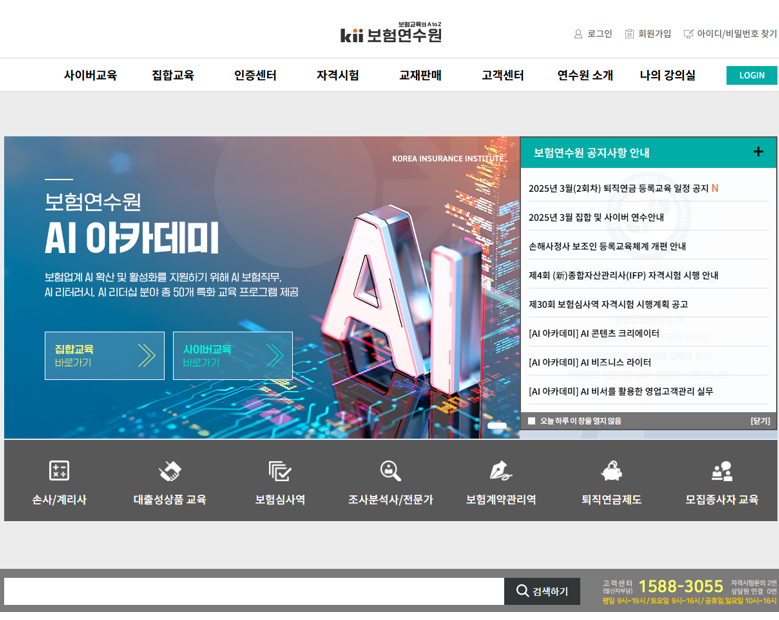Open the 고객센터 menu
779x620 pixels.
(502, 75)
